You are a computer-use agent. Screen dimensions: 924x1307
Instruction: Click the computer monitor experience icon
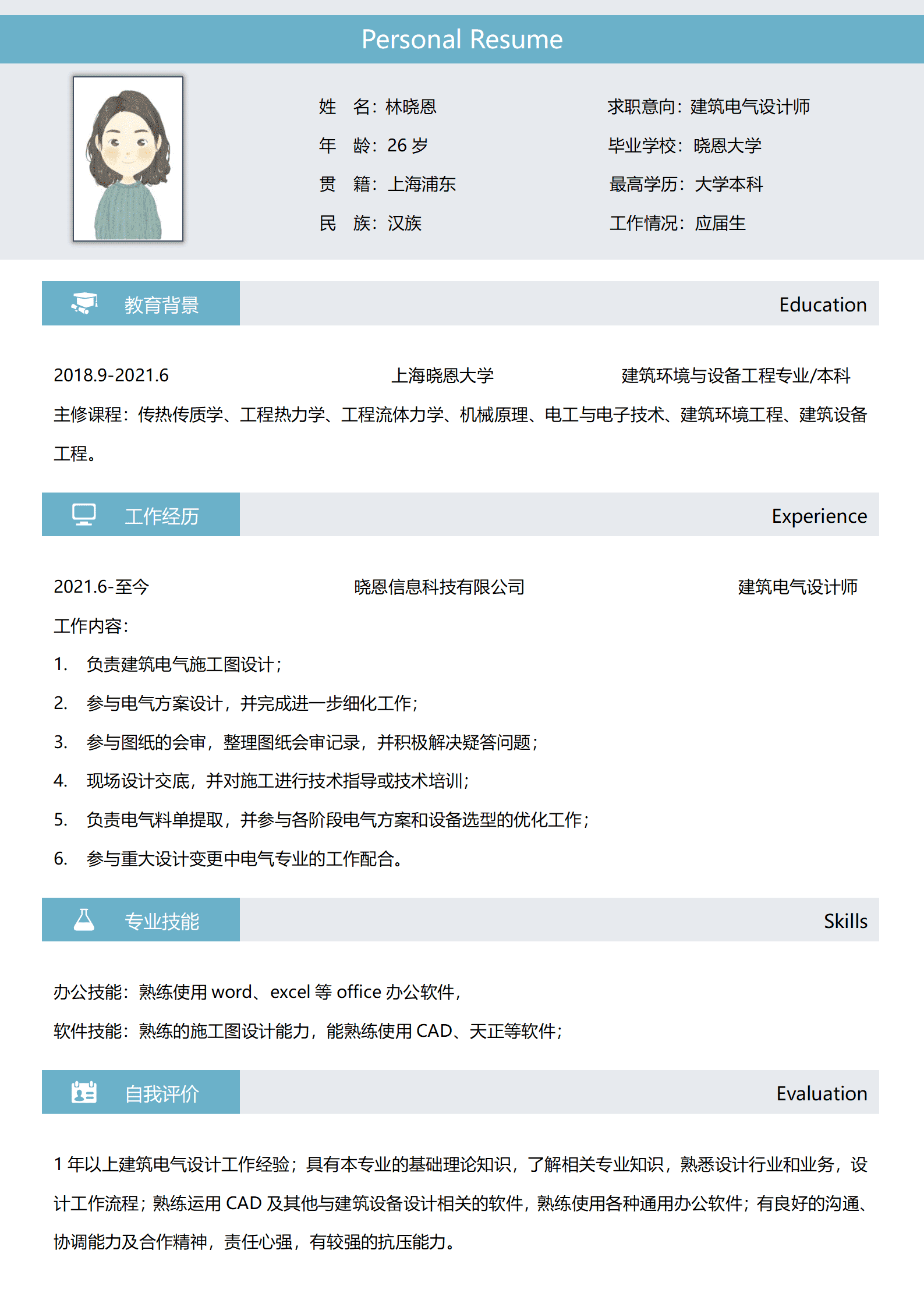point(84,515)
